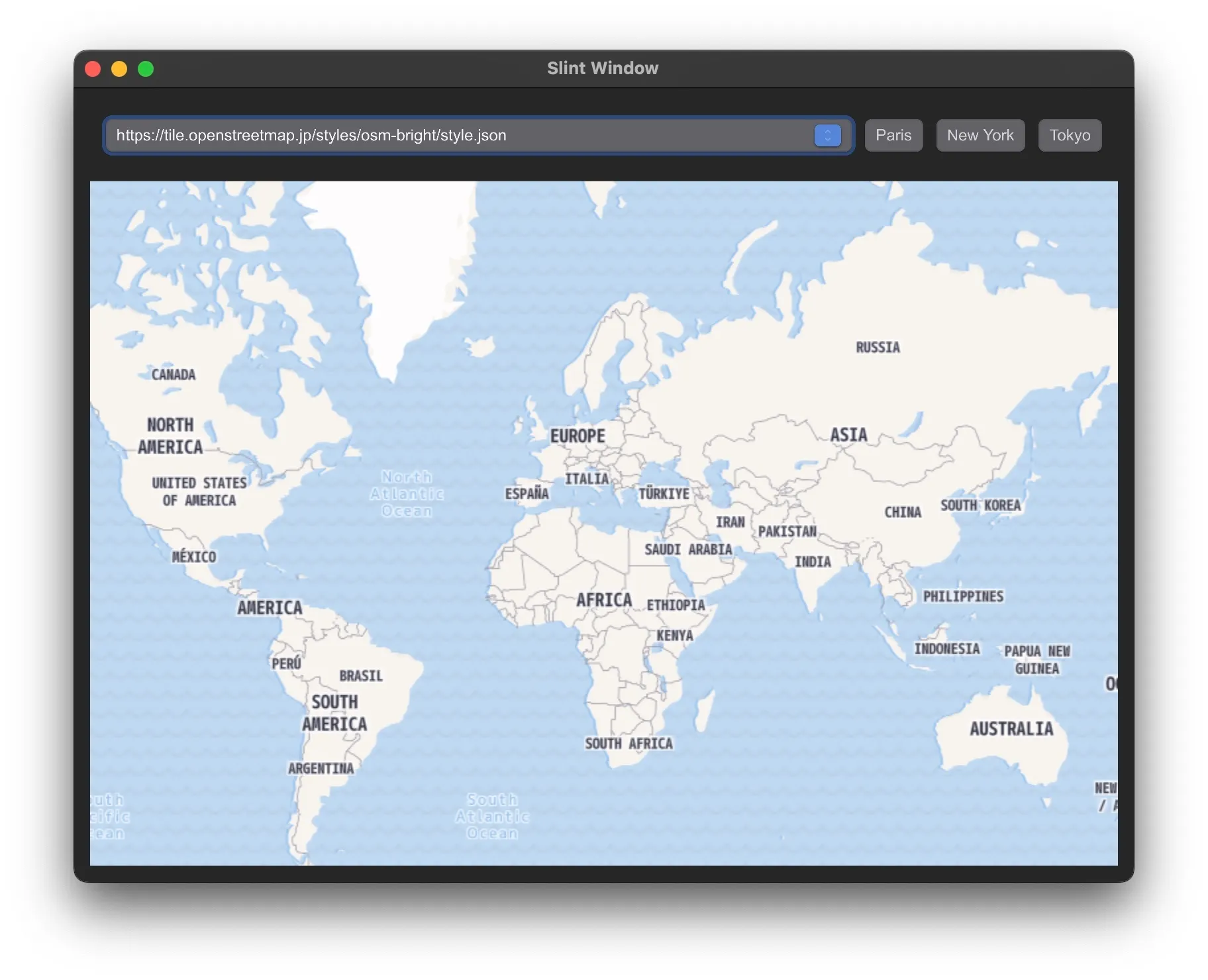Click the yellow minimize traffic light button
This screenshot has height=980, width=1208.
pos(119,68)
